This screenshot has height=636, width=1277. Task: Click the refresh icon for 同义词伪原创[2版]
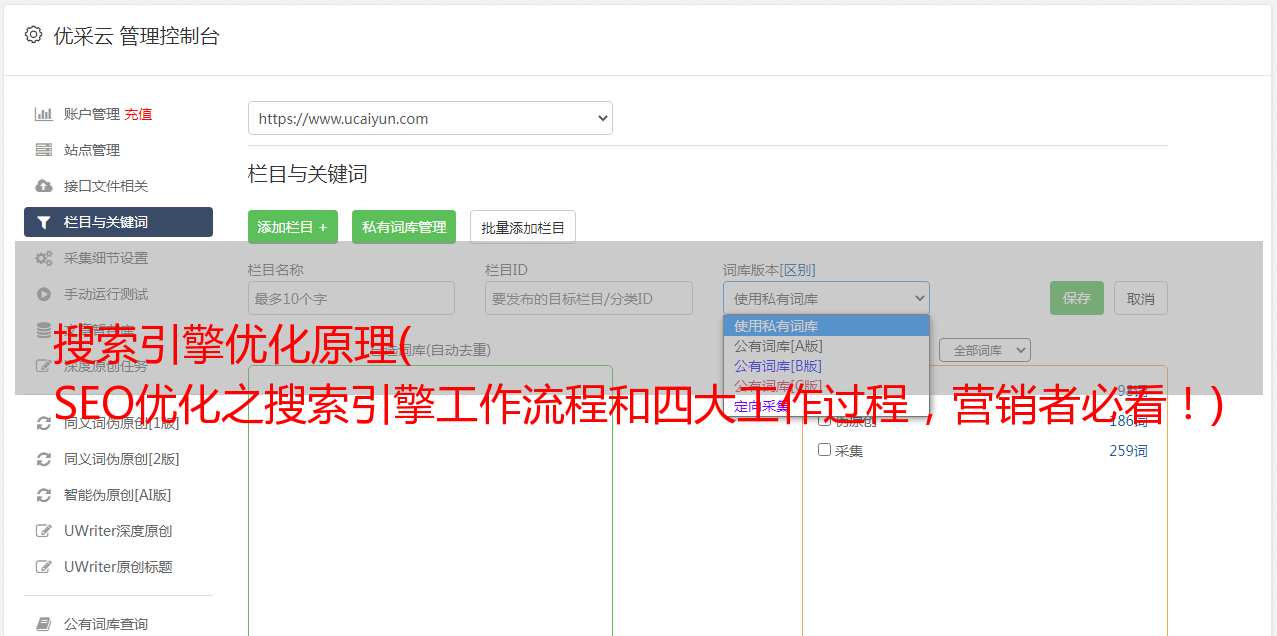(44, 459)
